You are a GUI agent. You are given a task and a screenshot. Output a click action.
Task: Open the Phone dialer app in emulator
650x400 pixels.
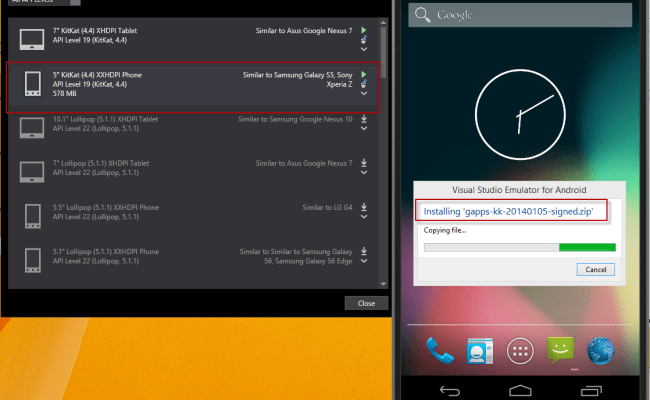click(439, 351)
